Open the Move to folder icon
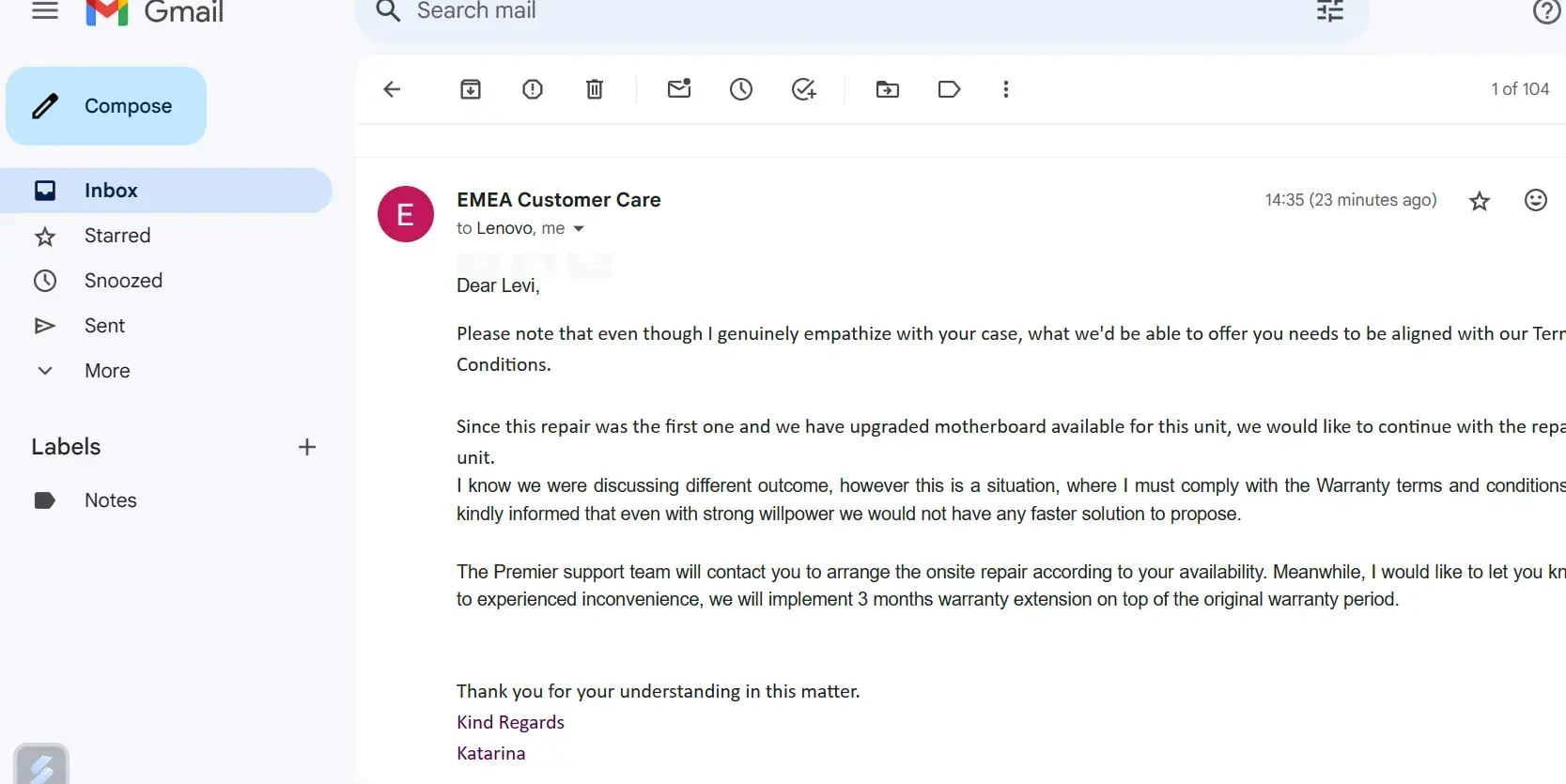Viewport: 1566px width, 784px height. (x=888, y=89)
